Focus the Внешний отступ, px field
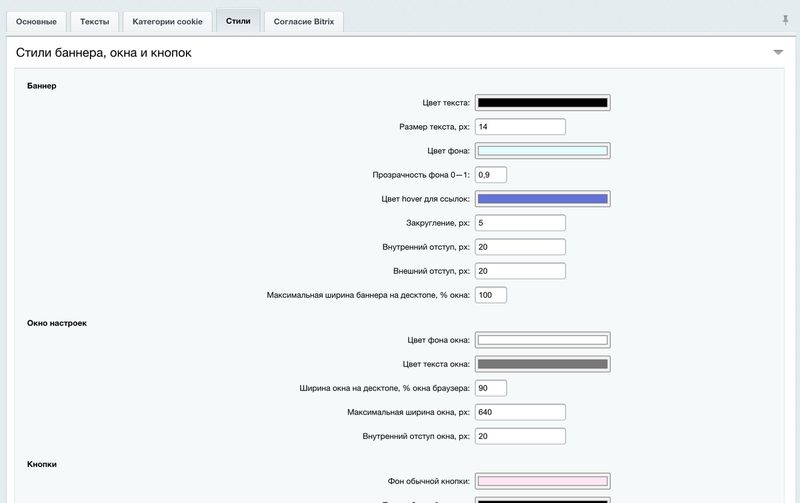 point(520,271)
